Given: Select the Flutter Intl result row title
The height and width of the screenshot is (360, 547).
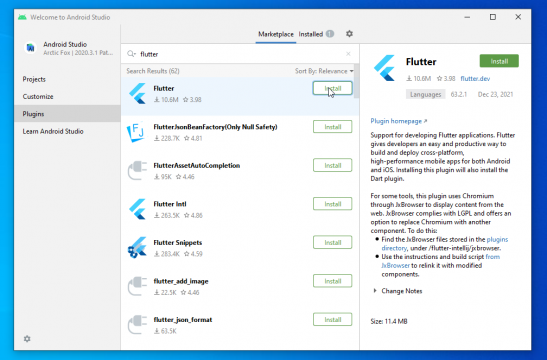Looking at the screenshot, I should click(170, 204).
